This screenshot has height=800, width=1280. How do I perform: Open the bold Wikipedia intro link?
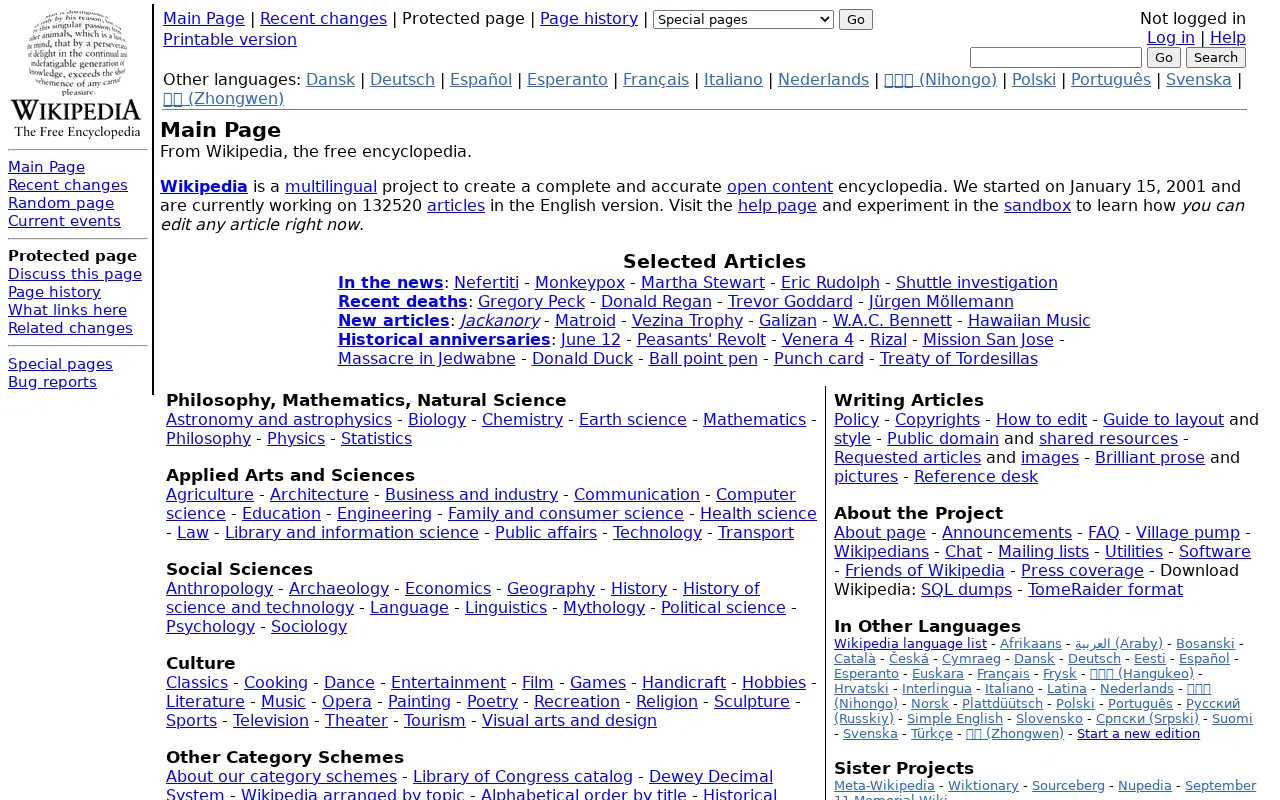click(204, 186)
